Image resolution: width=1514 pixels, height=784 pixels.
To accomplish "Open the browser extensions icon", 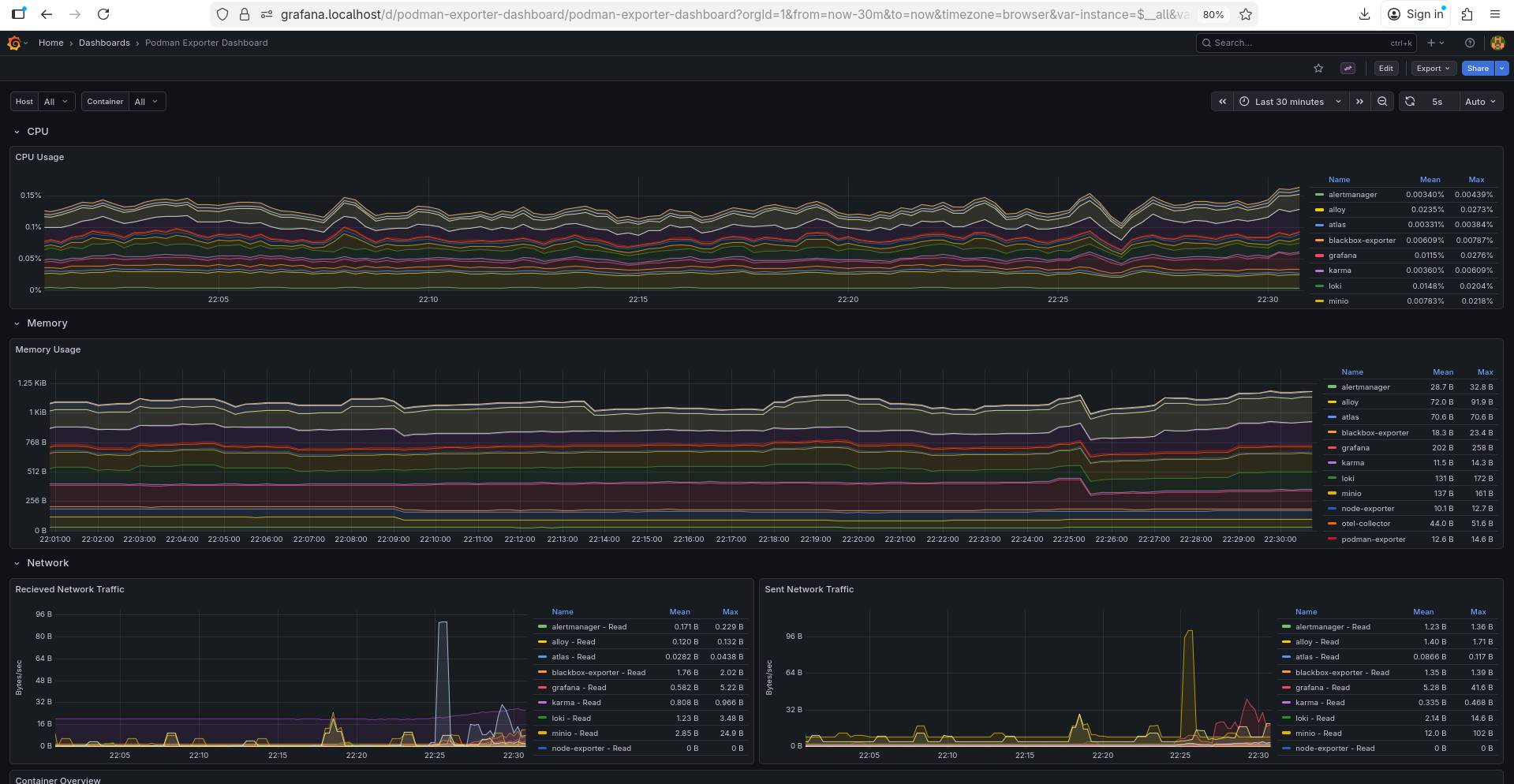I will point(1467,14).
